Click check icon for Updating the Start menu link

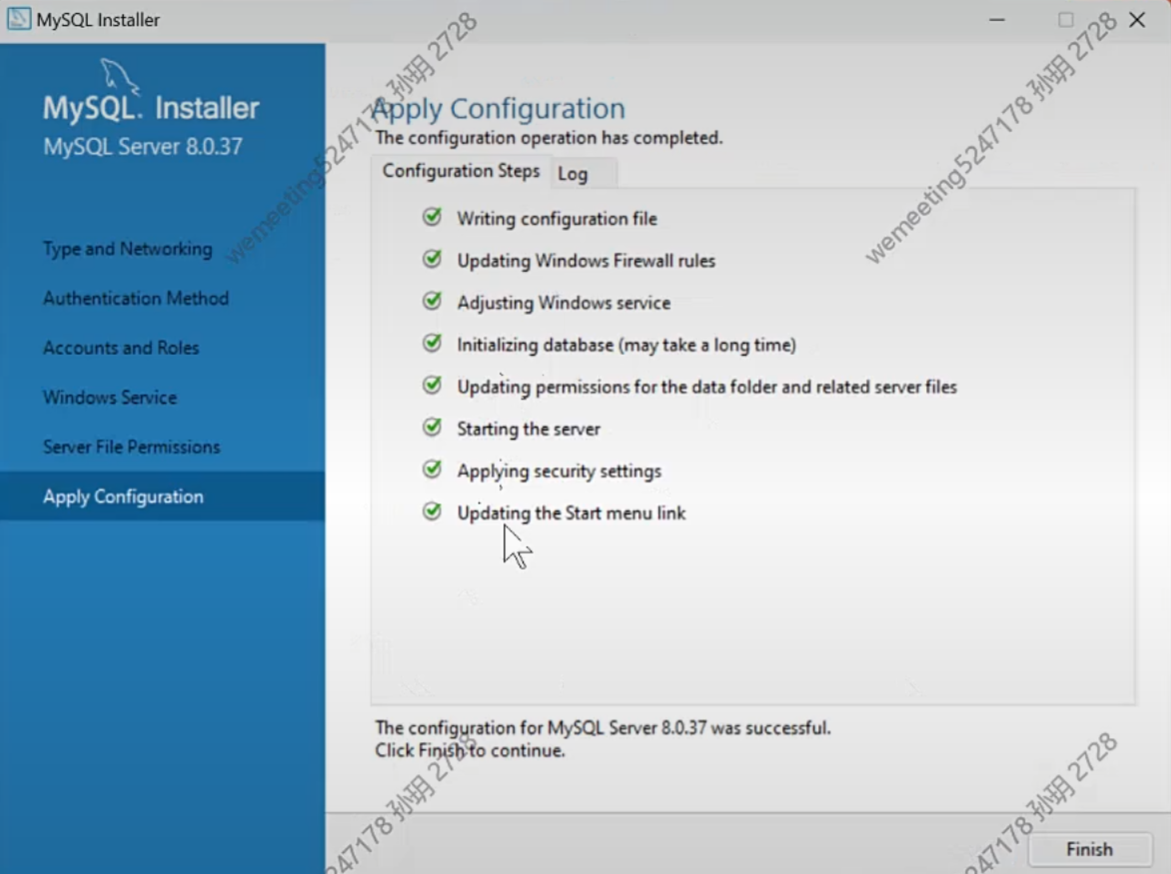432,511
